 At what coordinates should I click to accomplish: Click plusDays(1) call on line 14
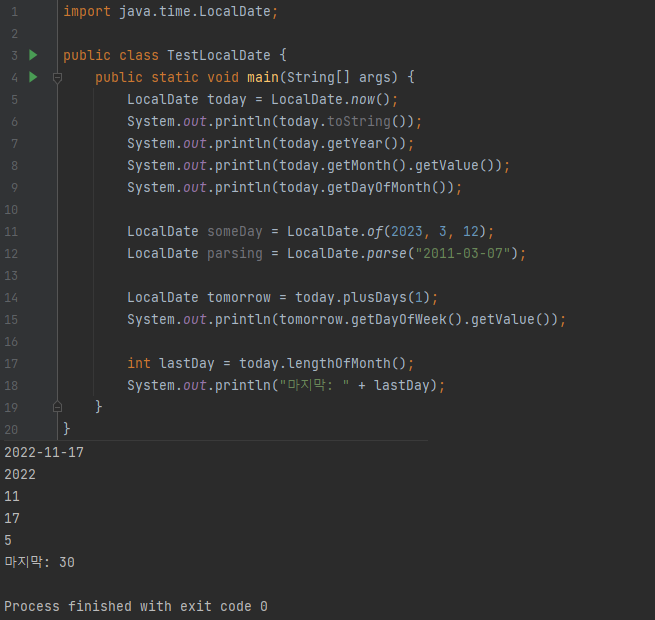(386, 298)
